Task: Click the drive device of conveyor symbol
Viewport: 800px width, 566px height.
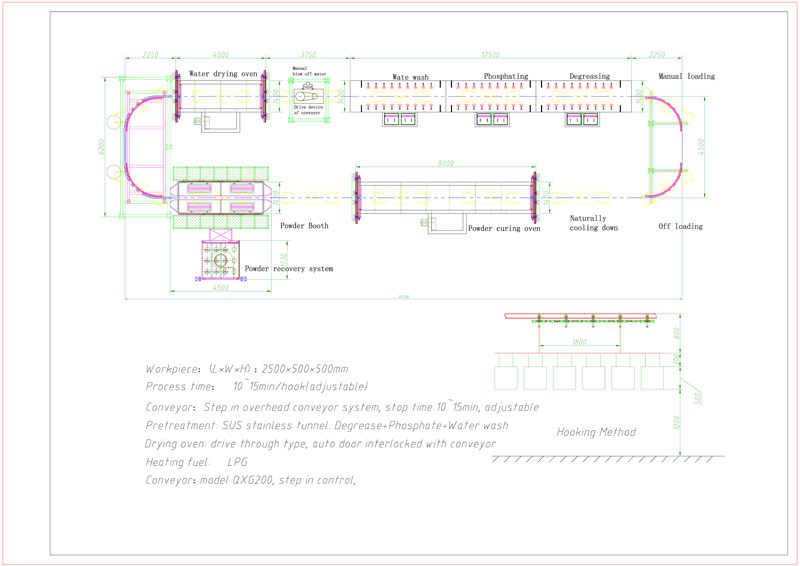Action: click(306, 96)
